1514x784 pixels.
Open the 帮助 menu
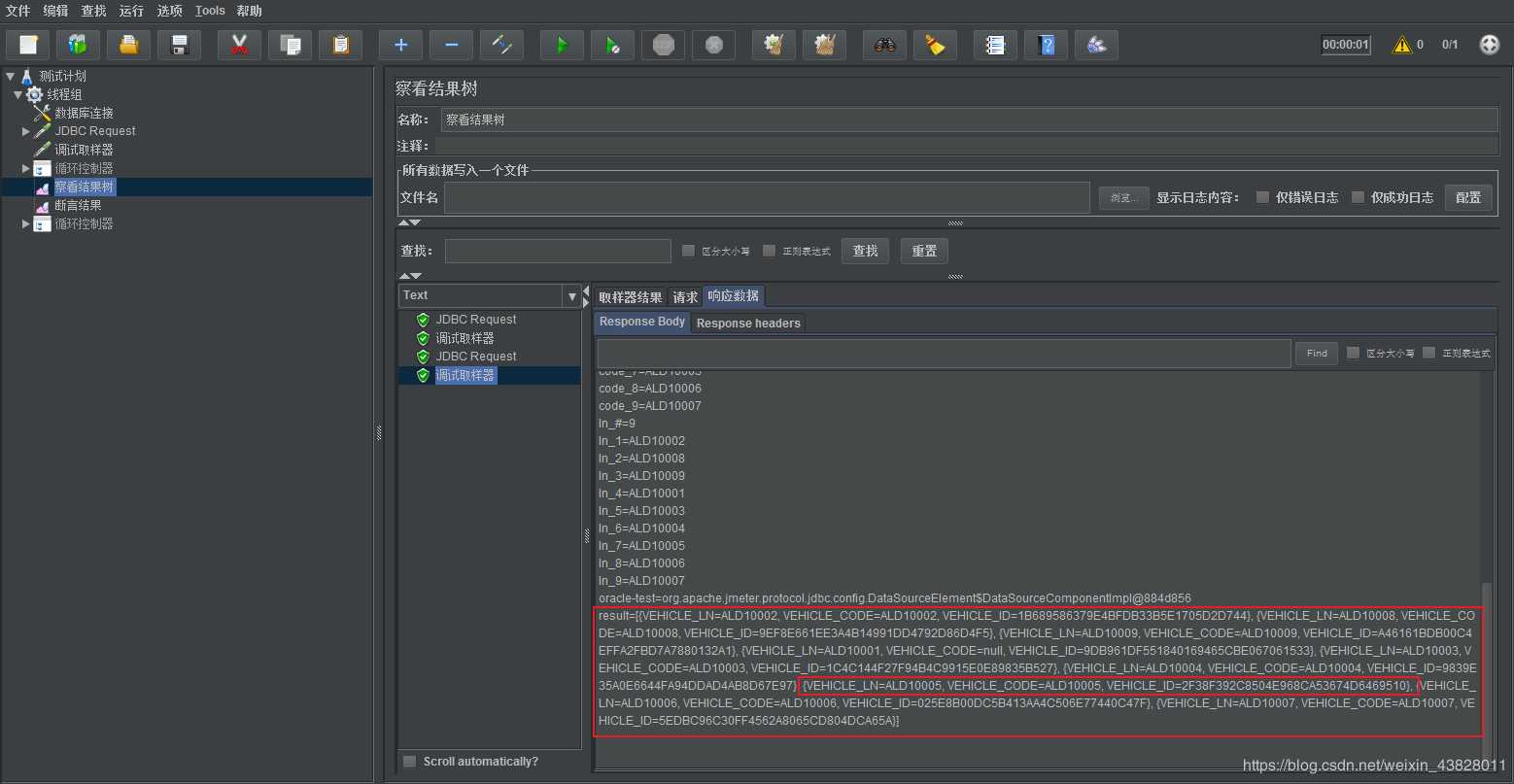point(250,11)
